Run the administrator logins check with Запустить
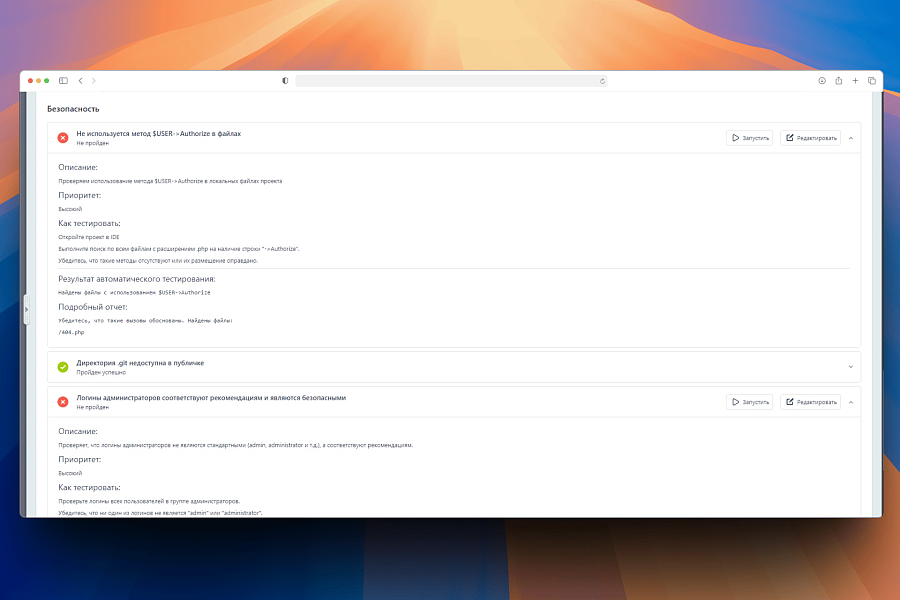 pyautogui.click(x=750, y=402)
